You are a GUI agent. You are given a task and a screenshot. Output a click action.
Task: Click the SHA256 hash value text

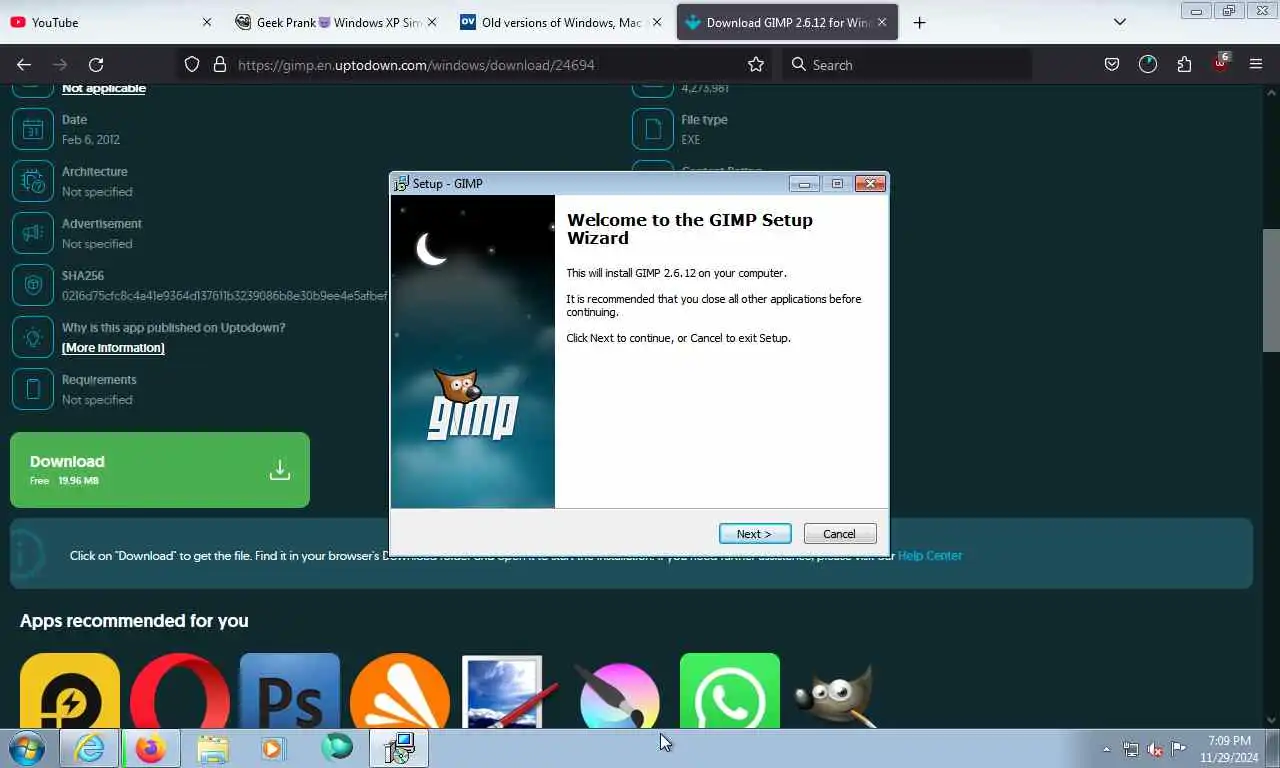coord(225,296)
